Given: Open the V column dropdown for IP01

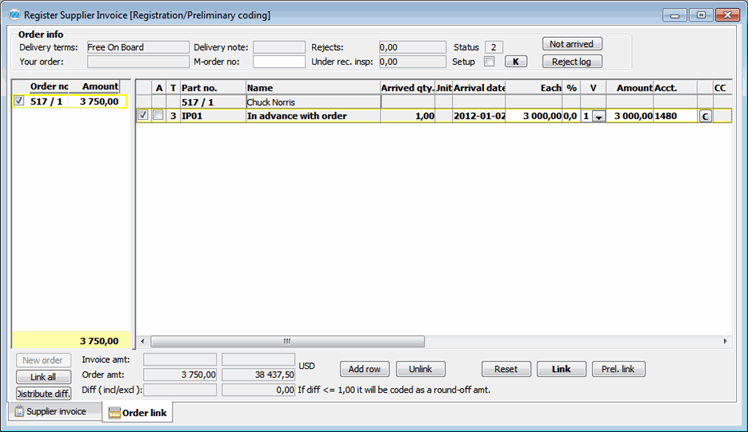Looking at the screenshot, I should (x=598, y=117).
